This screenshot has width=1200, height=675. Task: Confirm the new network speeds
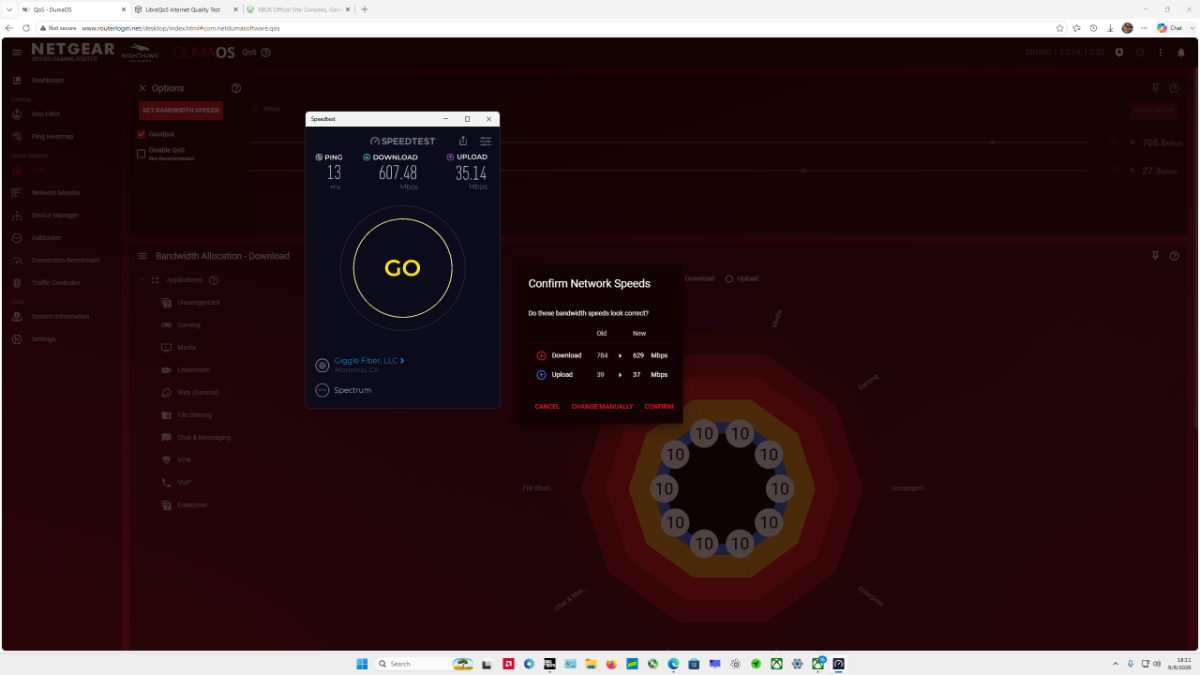[x=659, y=407]
